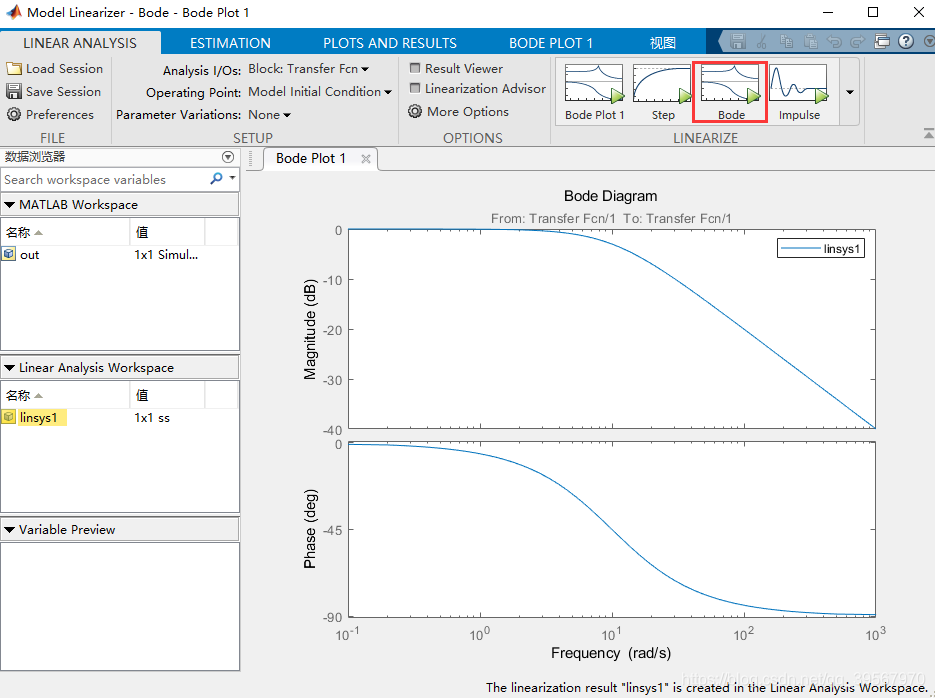Enable the Linearization Advisor checkbox
The width and height of the screenshot is (935, 698).
(415, 88)
